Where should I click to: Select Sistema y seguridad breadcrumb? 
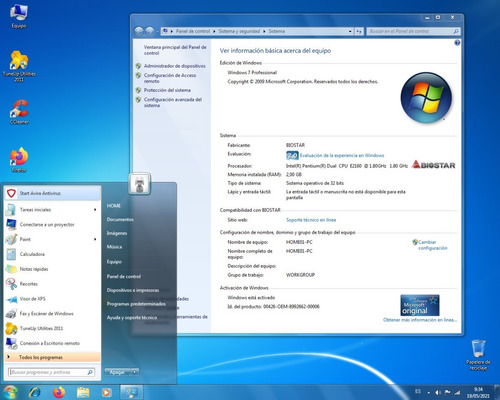[239, 31]
